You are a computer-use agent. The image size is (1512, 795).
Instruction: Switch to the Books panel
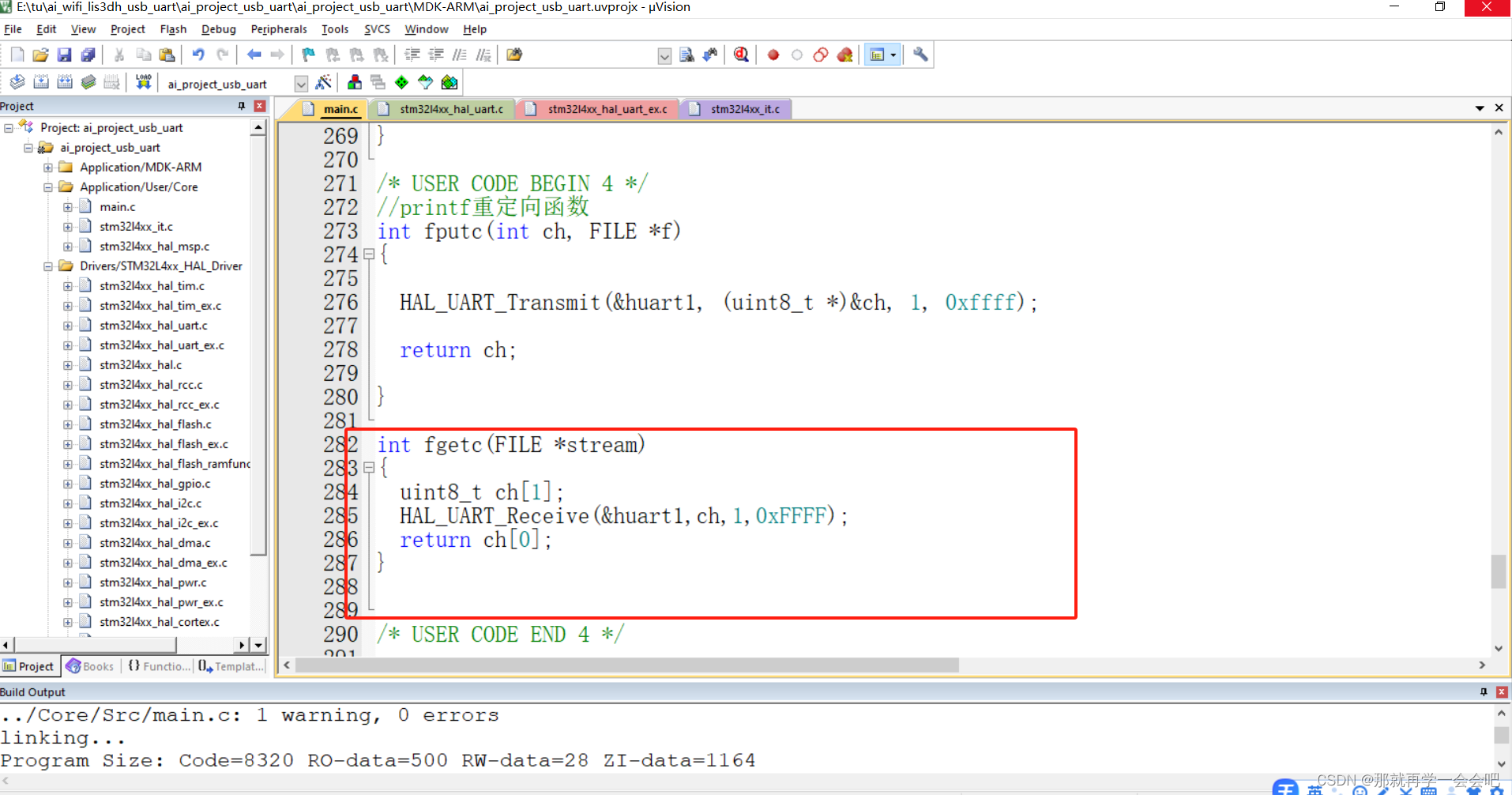89,666
